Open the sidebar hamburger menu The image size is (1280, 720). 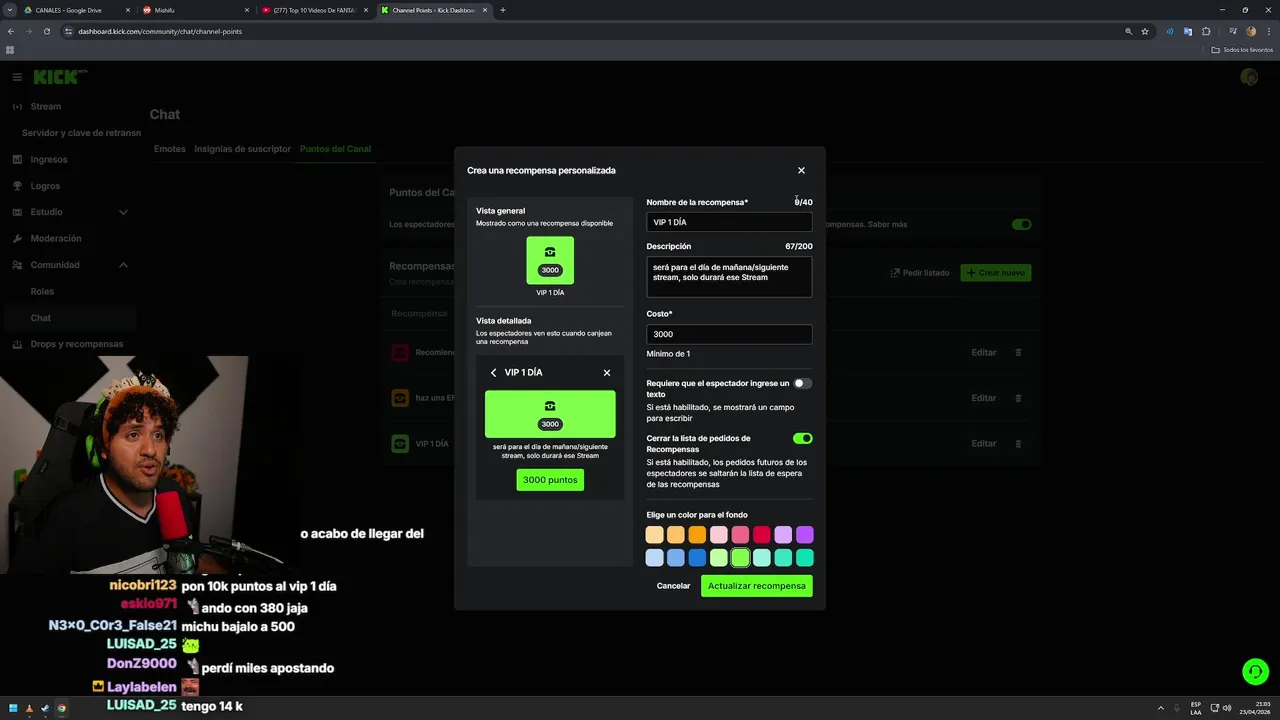click(x=17, y=77)
